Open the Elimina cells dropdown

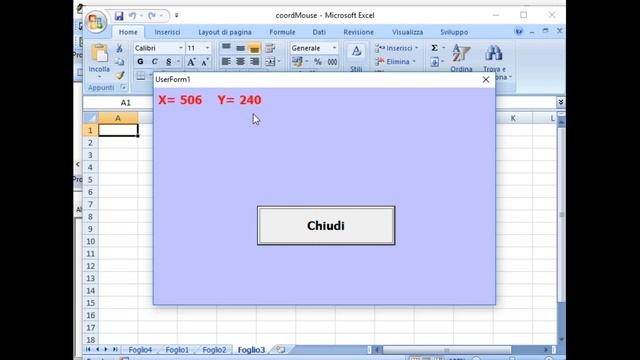pos(413,62)
